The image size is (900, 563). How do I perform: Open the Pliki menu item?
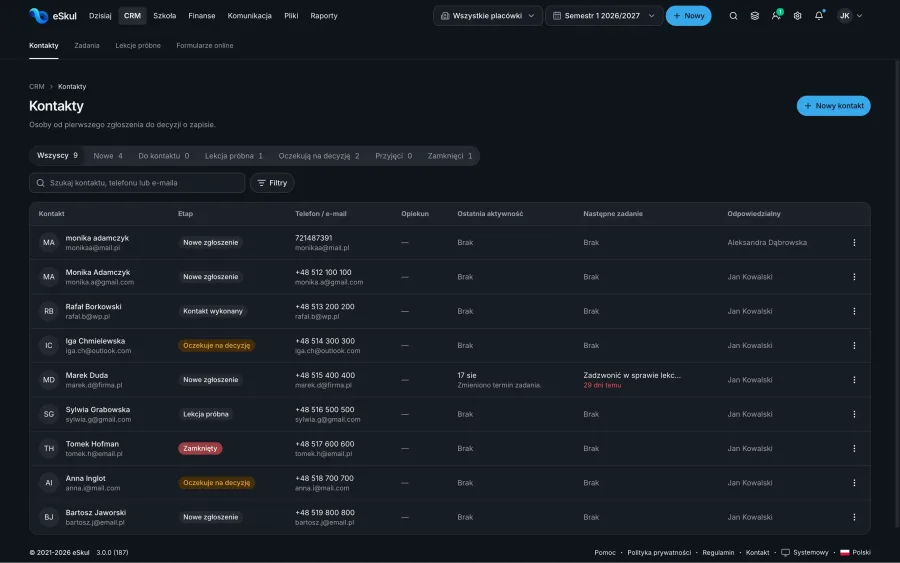pyautogui.click(x=291, y=16)
